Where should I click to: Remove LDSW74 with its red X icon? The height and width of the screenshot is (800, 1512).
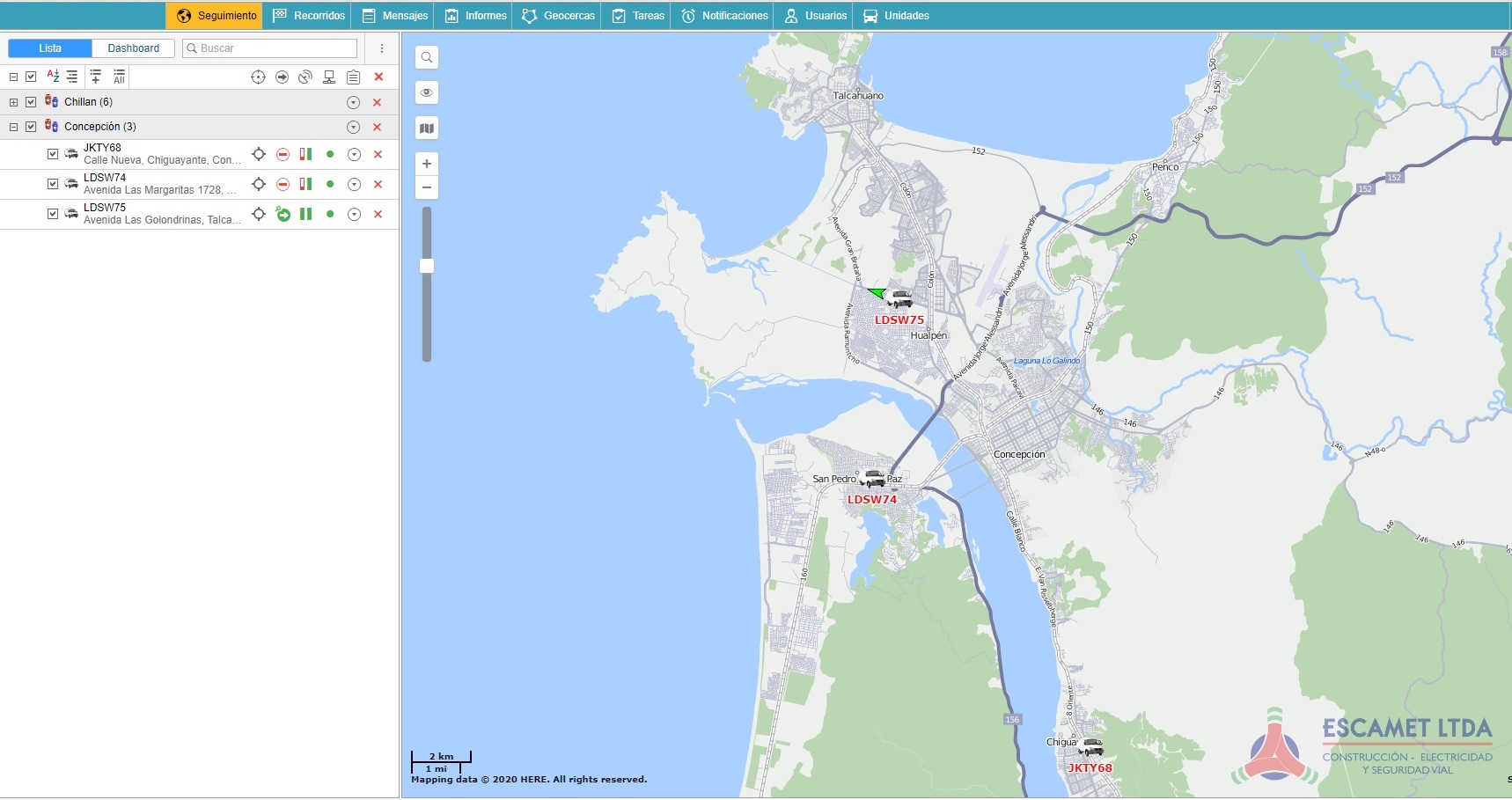click(378, 184)
